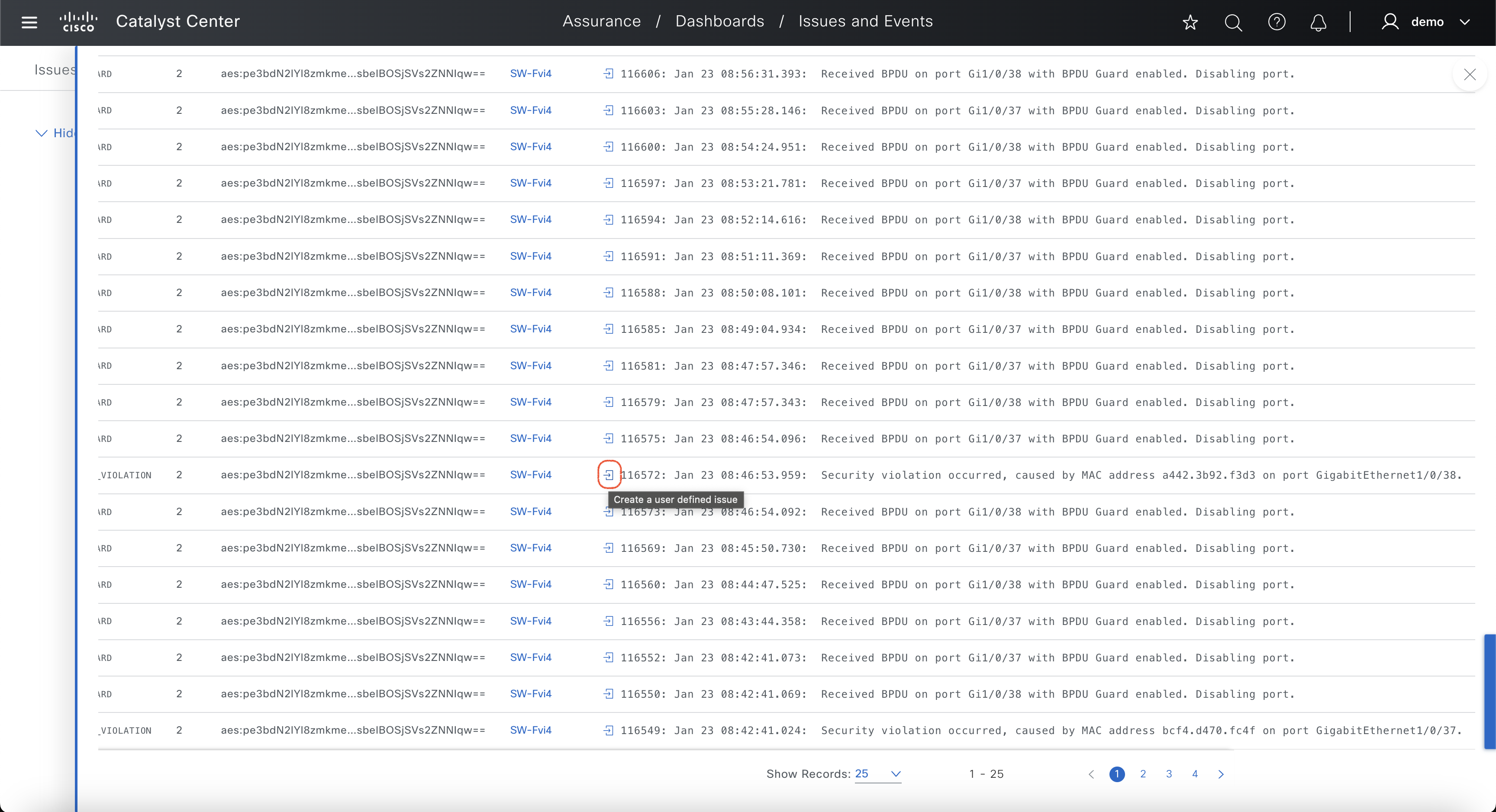Click create user defined issue icon for event 116572

(608, 475)
